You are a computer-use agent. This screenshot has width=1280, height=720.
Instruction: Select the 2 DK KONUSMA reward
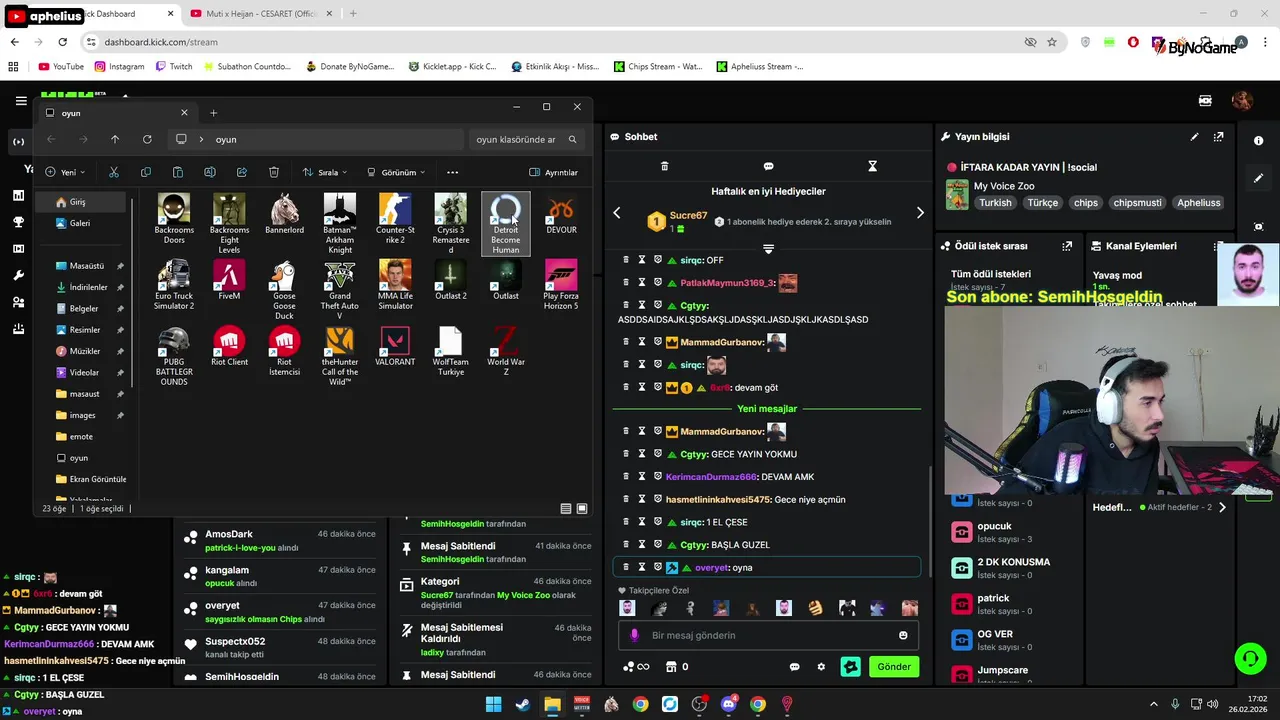click(1009, 568)
